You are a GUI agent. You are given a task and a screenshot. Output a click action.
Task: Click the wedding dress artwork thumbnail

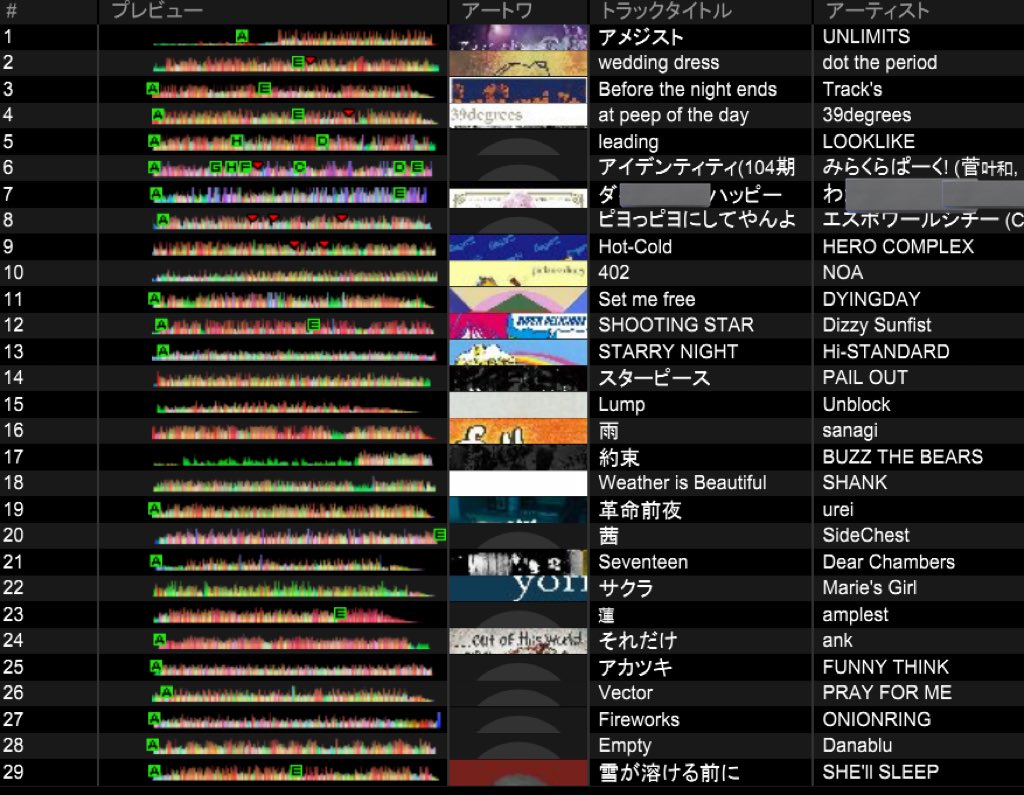pos(519,63)
